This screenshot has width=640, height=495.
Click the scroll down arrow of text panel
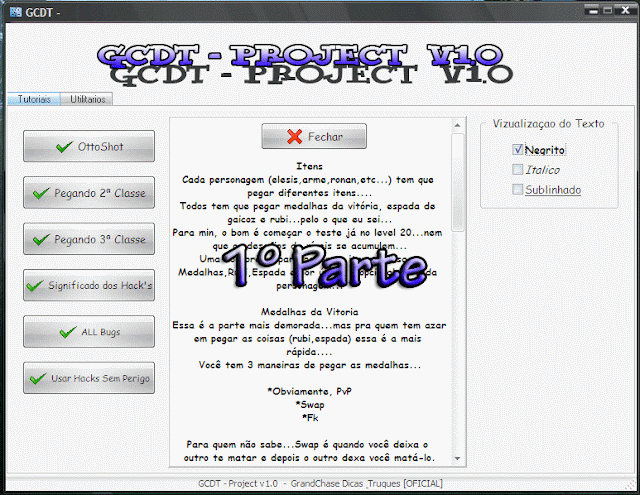pos(458,459)
